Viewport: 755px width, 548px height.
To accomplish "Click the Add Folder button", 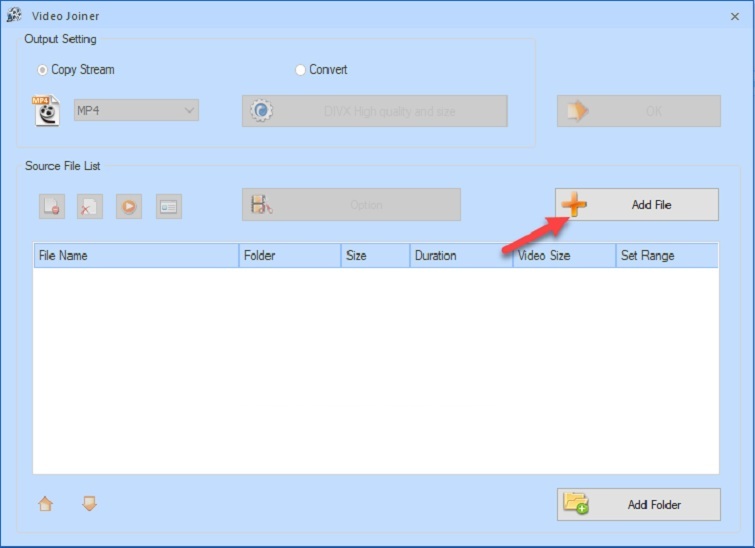I will click(638, 505).
